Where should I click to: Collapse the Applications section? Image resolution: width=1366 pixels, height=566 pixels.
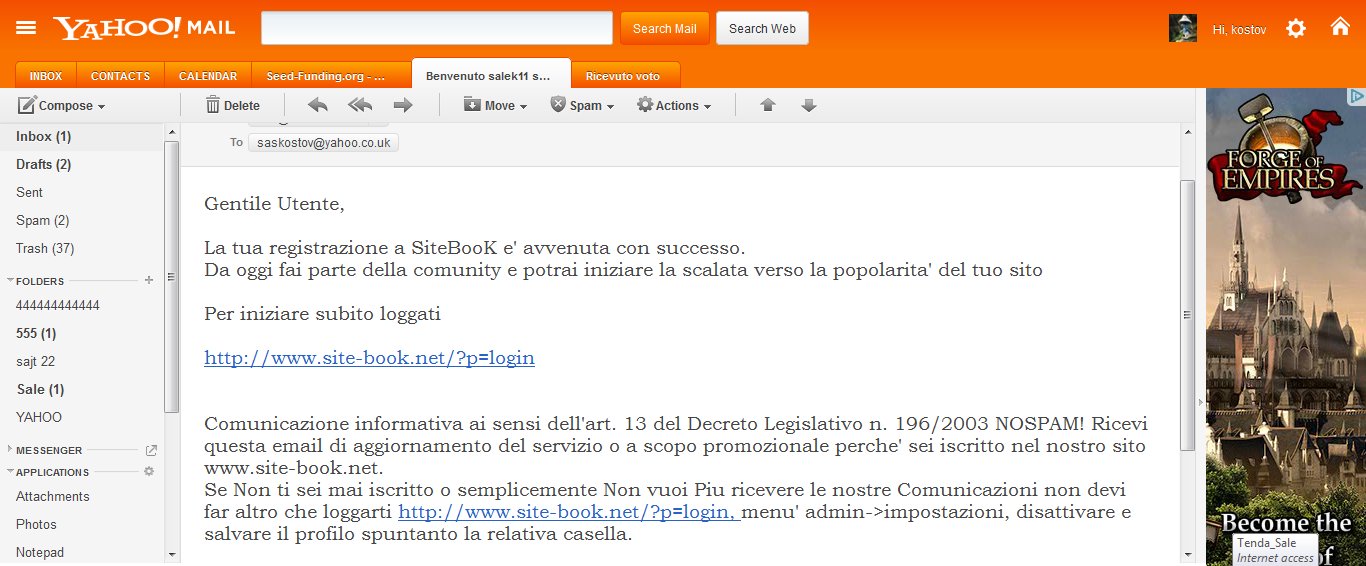pos(10,472)
